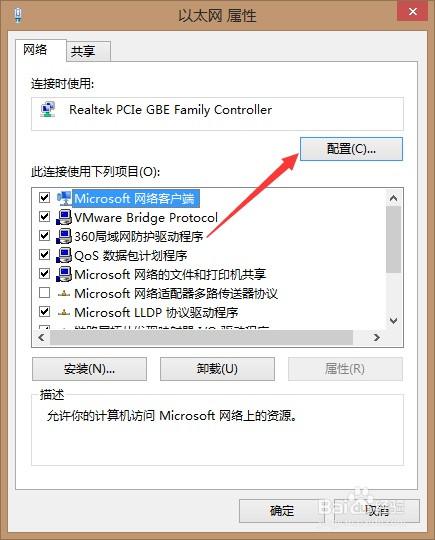Open adapter settings with 配置(C)... button
Viewport: 435px width, 540px height.
coord(351,149)
